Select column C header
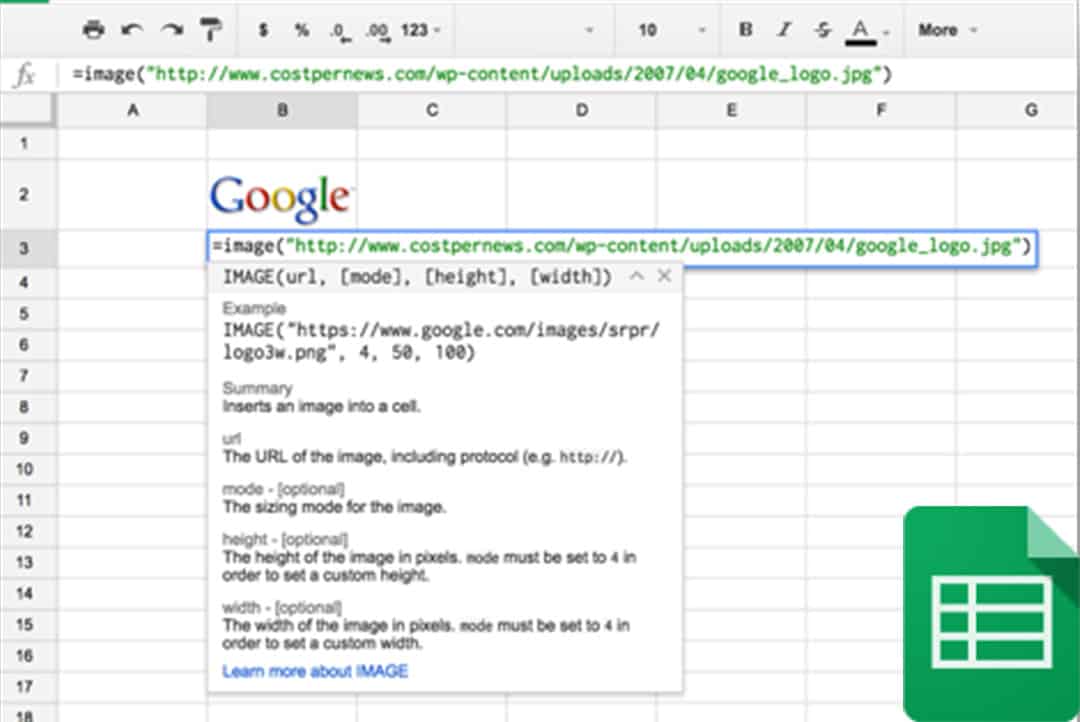This screenshot has width=1080, height=722. (x=432, y=110)
